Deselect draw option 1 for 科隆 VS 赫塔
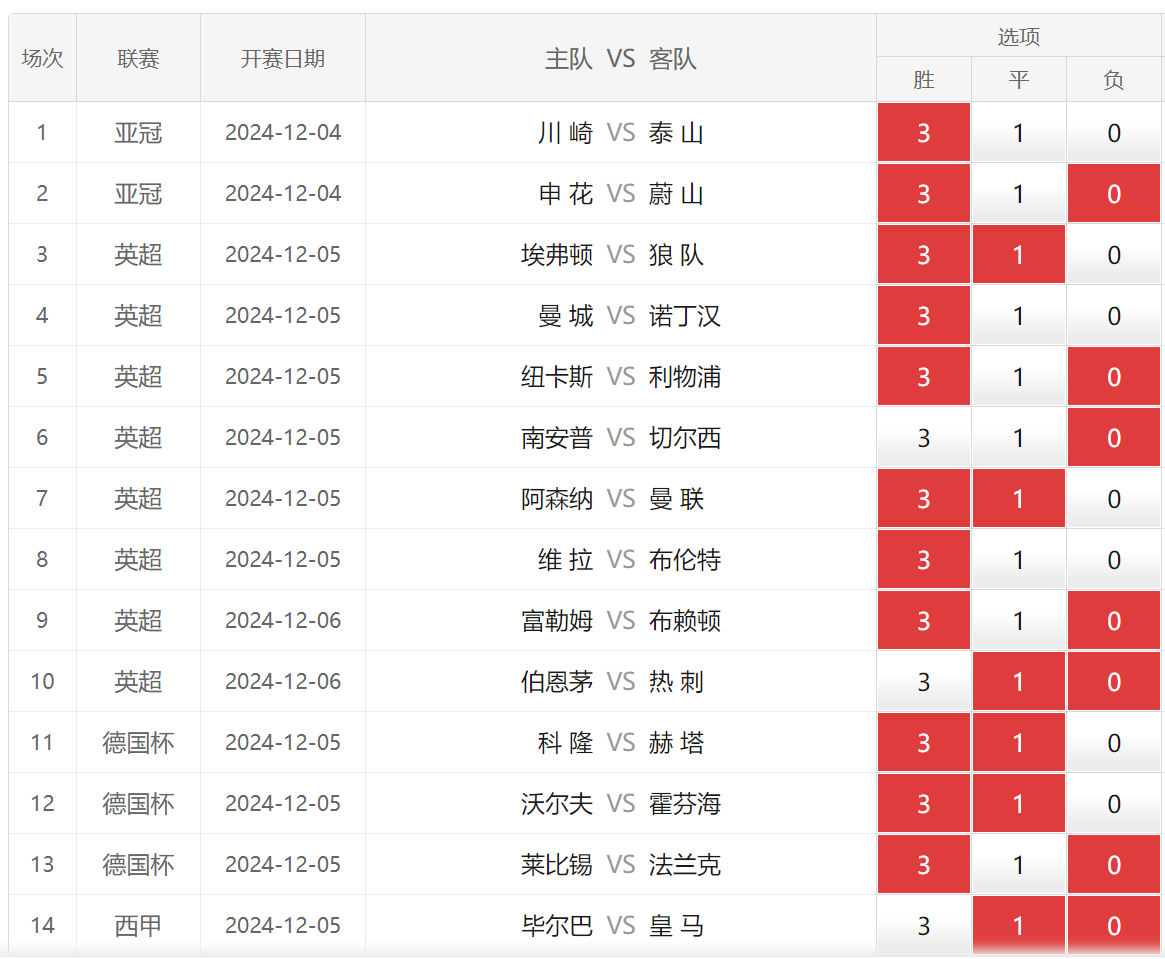 [x=1019, y=742]
